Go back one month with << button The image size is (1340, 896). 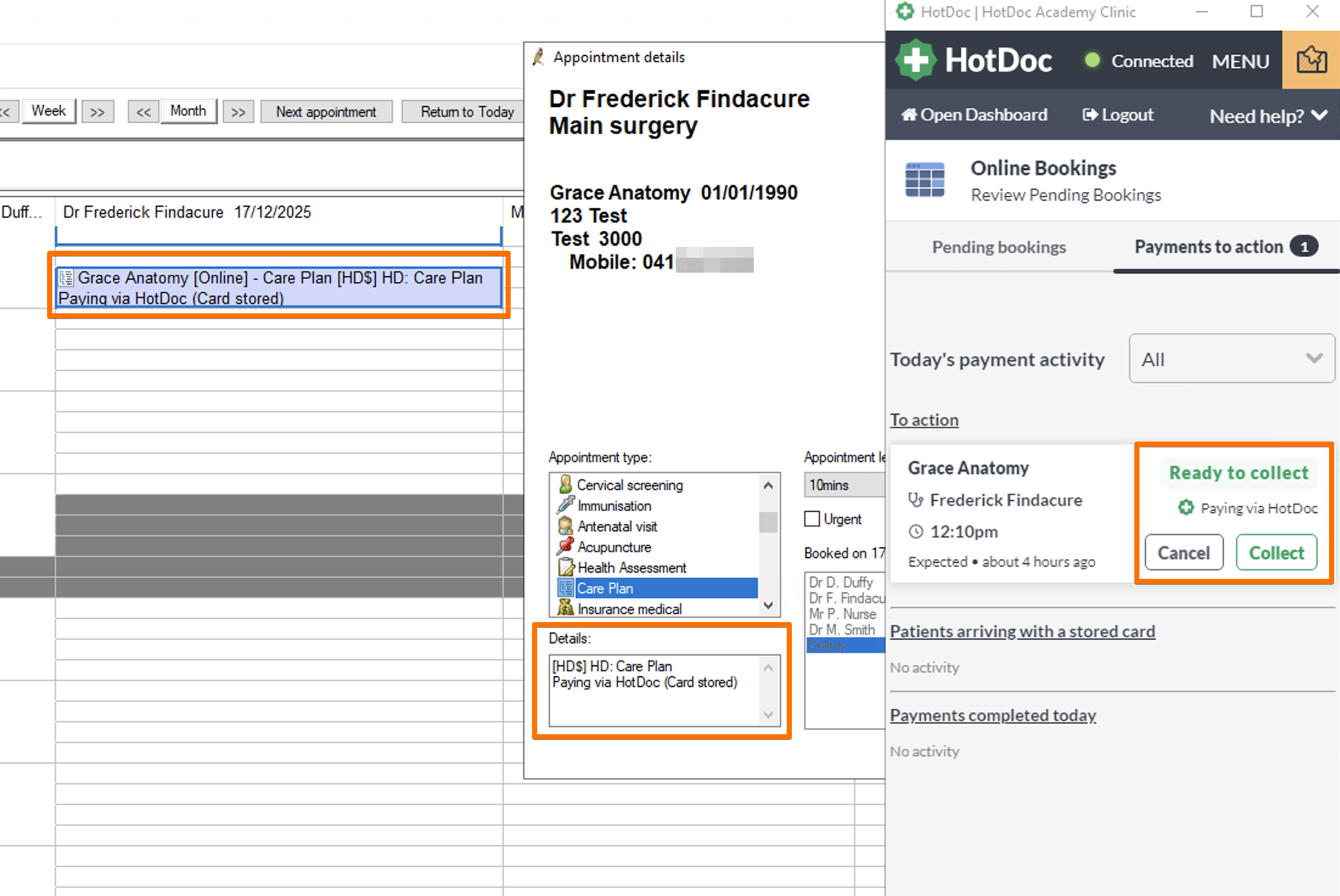click(143, 112)
